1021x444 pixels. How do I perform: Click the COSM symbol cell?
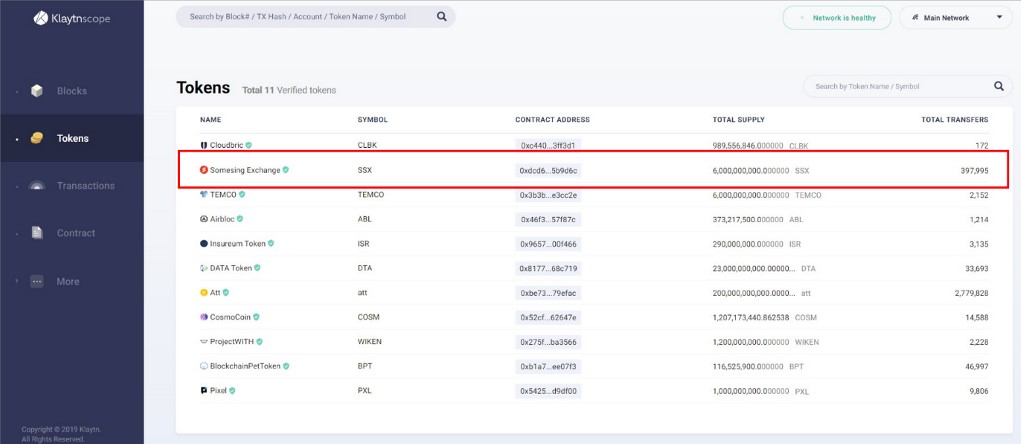(x=368, y=317)
